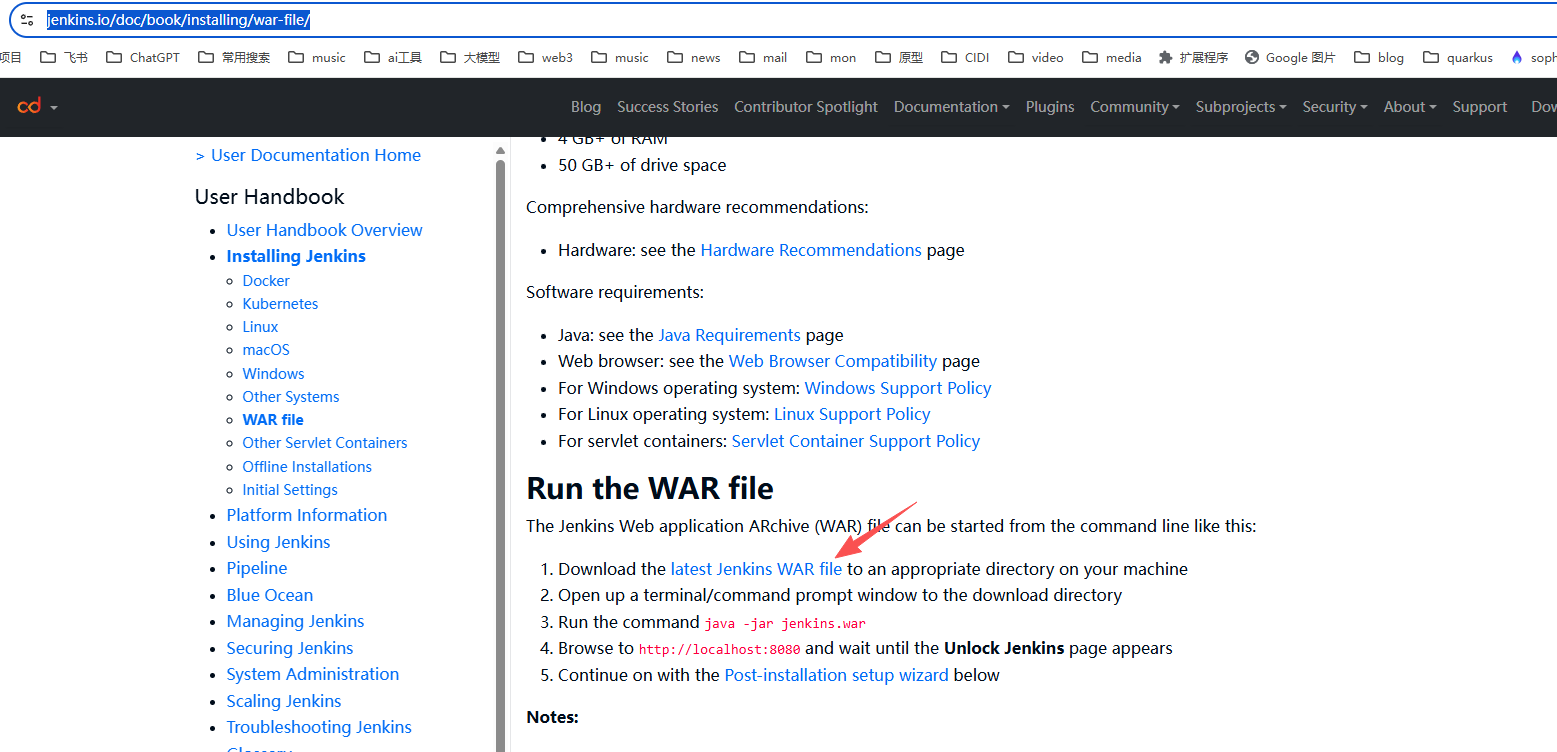The height and width of the screenshot is (752, 1557).
Task: Open the video bookmark folder
Action: (x=1035, y=58)
